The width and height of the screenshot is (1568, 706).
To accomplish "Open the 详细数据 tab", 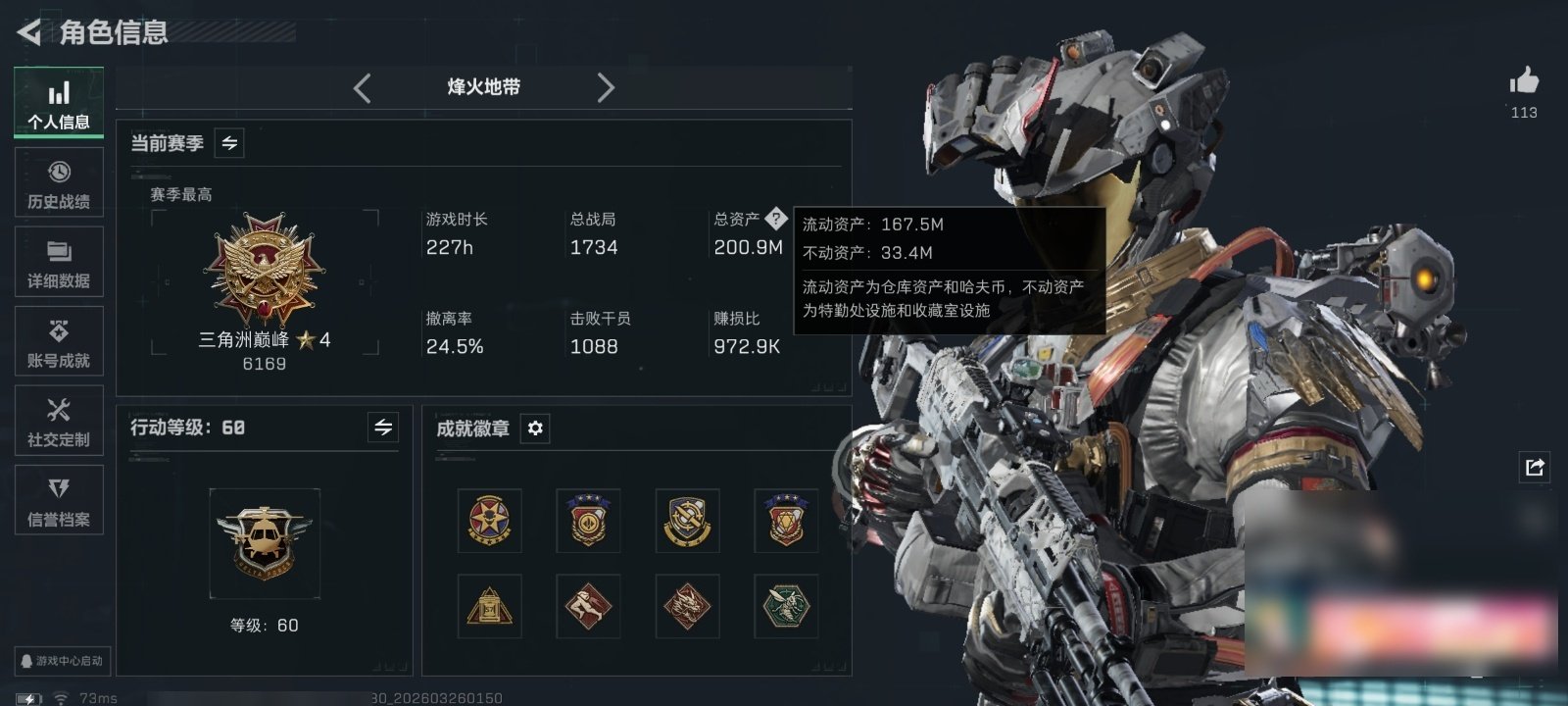I will coord(59,262).
